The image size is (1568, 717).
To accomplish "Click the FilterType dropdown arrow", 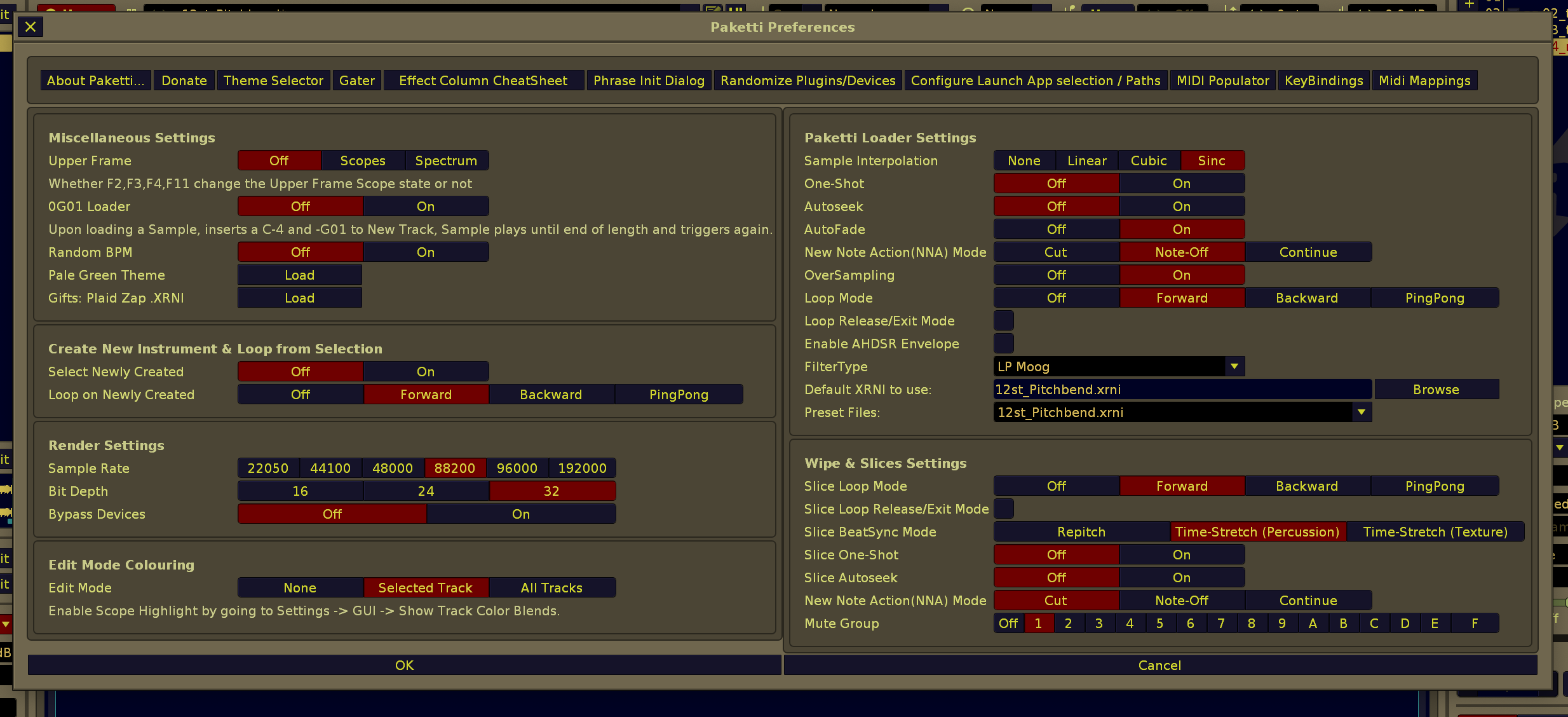I will (1234, 366).
